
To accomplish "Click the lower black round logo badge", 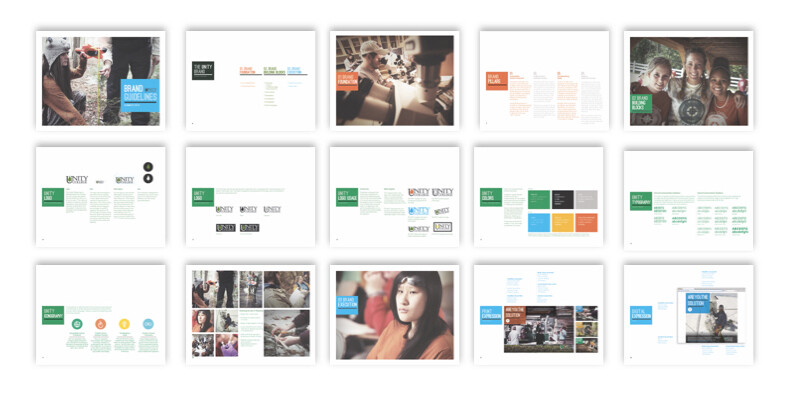I will [x=148, y=178].
